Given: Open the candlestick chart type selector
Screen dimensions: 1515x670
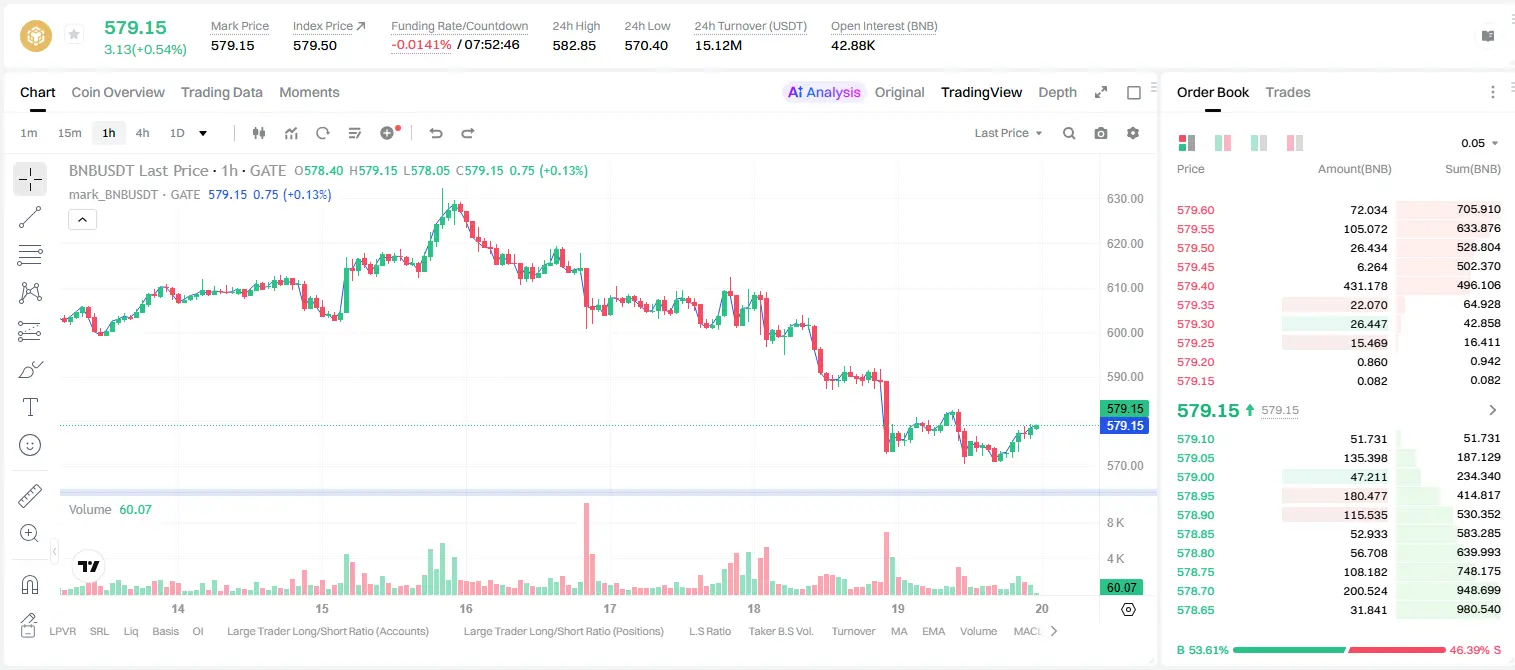Looking at the screenshot, I should tap(259, 133).
